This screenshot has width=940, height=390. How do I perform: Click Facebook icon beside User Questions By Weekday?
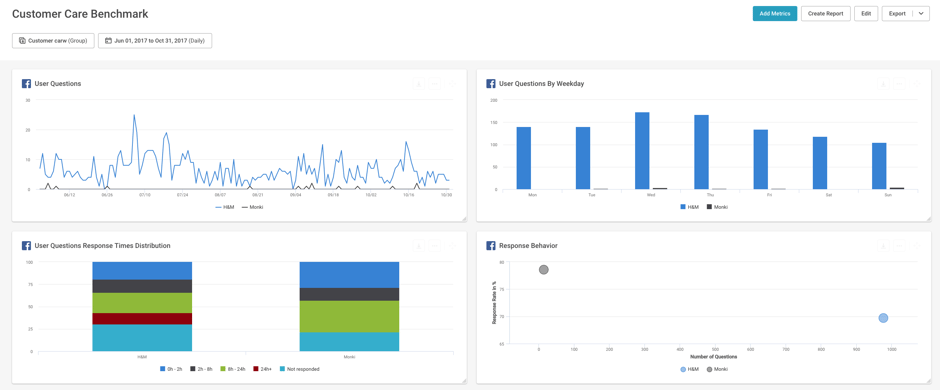point(490,84)
